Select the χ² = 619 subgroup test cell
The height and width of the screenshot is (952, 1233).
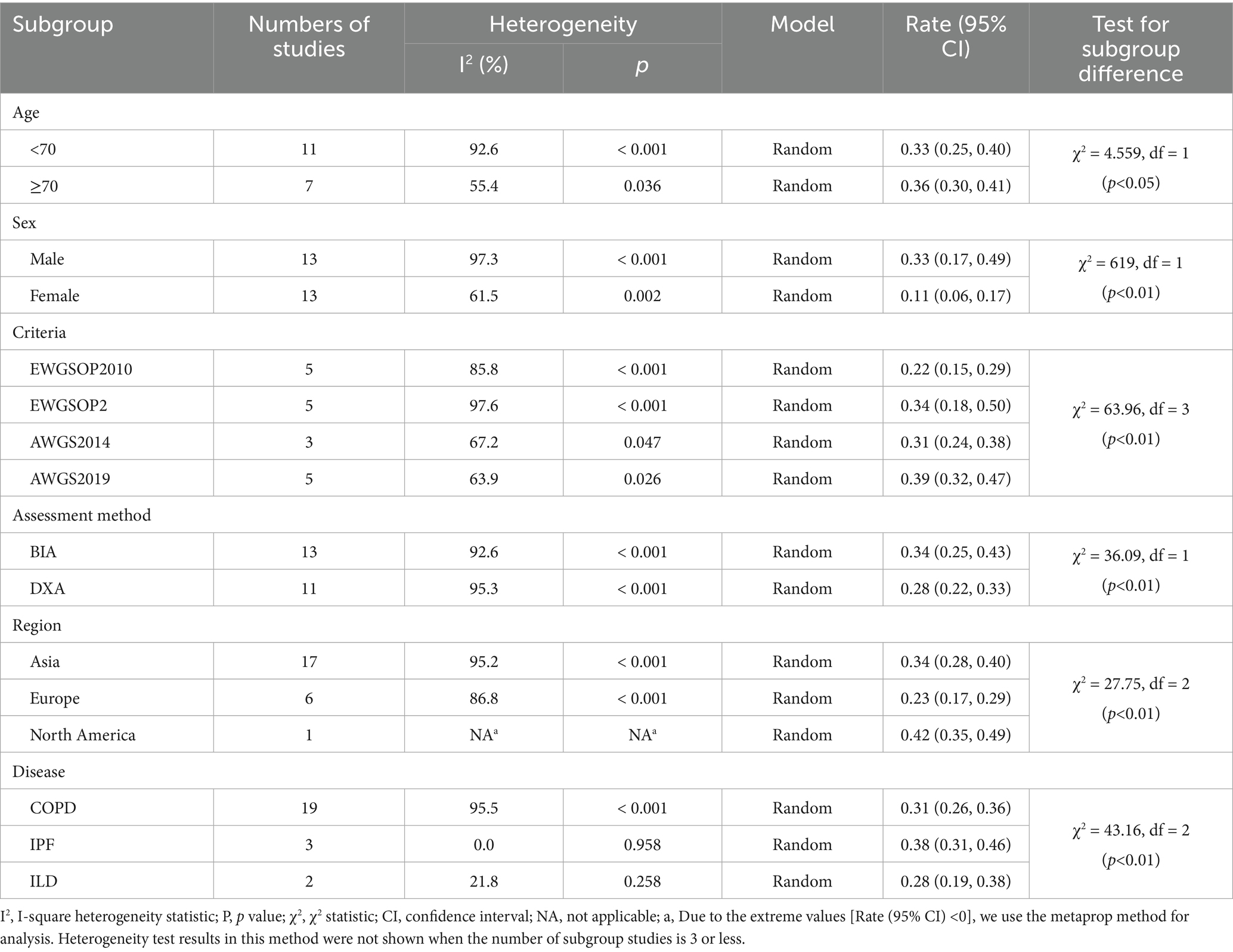[1130, 277]
